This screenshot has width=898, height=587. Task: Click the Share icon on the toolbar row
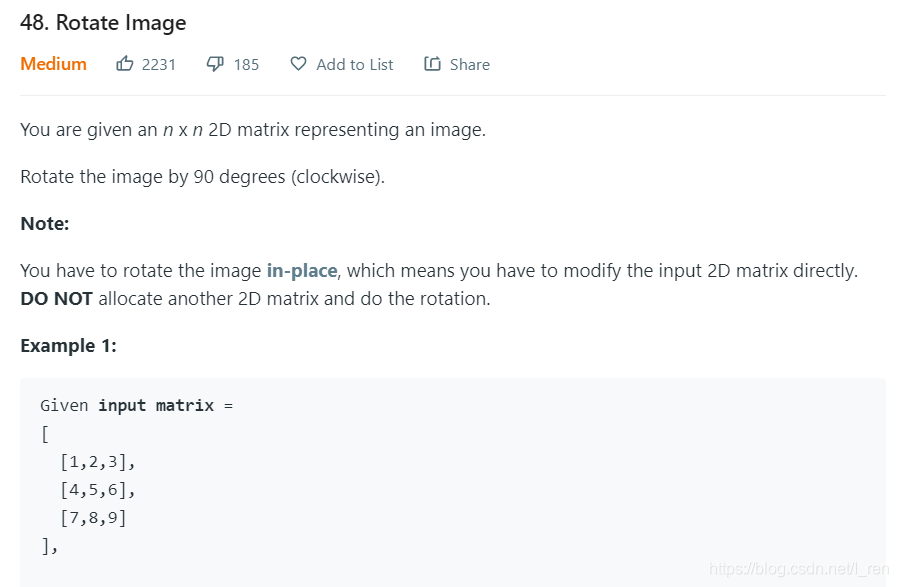[x=431, y=63]
